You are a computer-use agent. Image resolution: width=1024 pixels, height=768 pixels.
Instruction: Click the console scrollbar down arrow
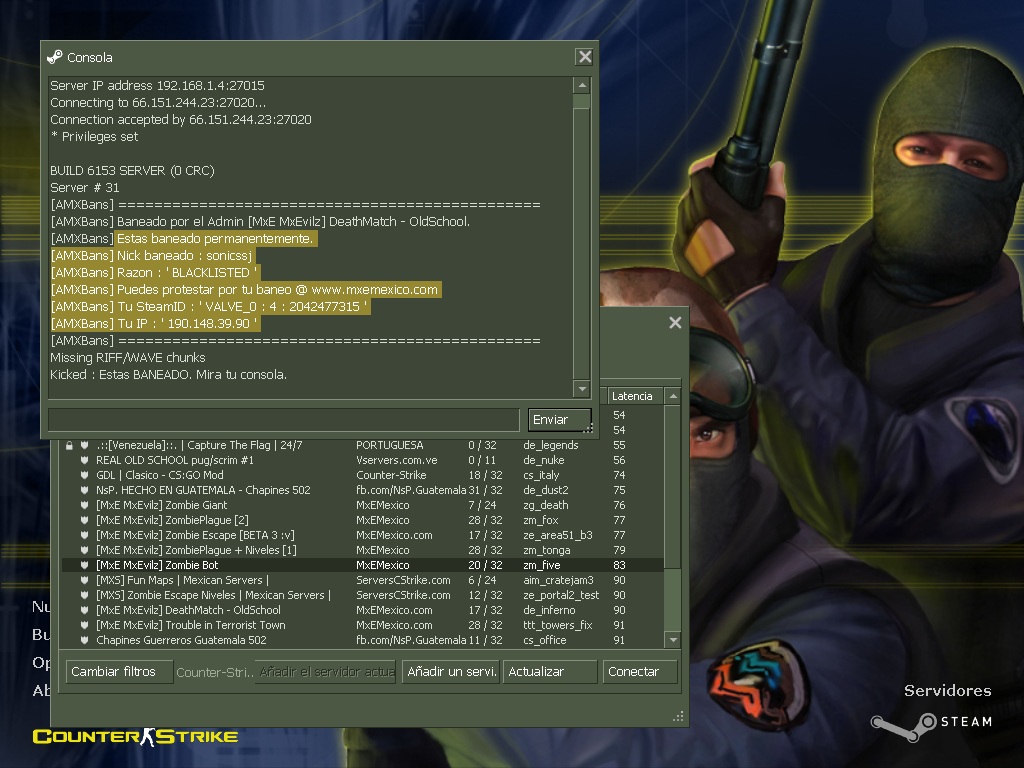click(582, 389)
